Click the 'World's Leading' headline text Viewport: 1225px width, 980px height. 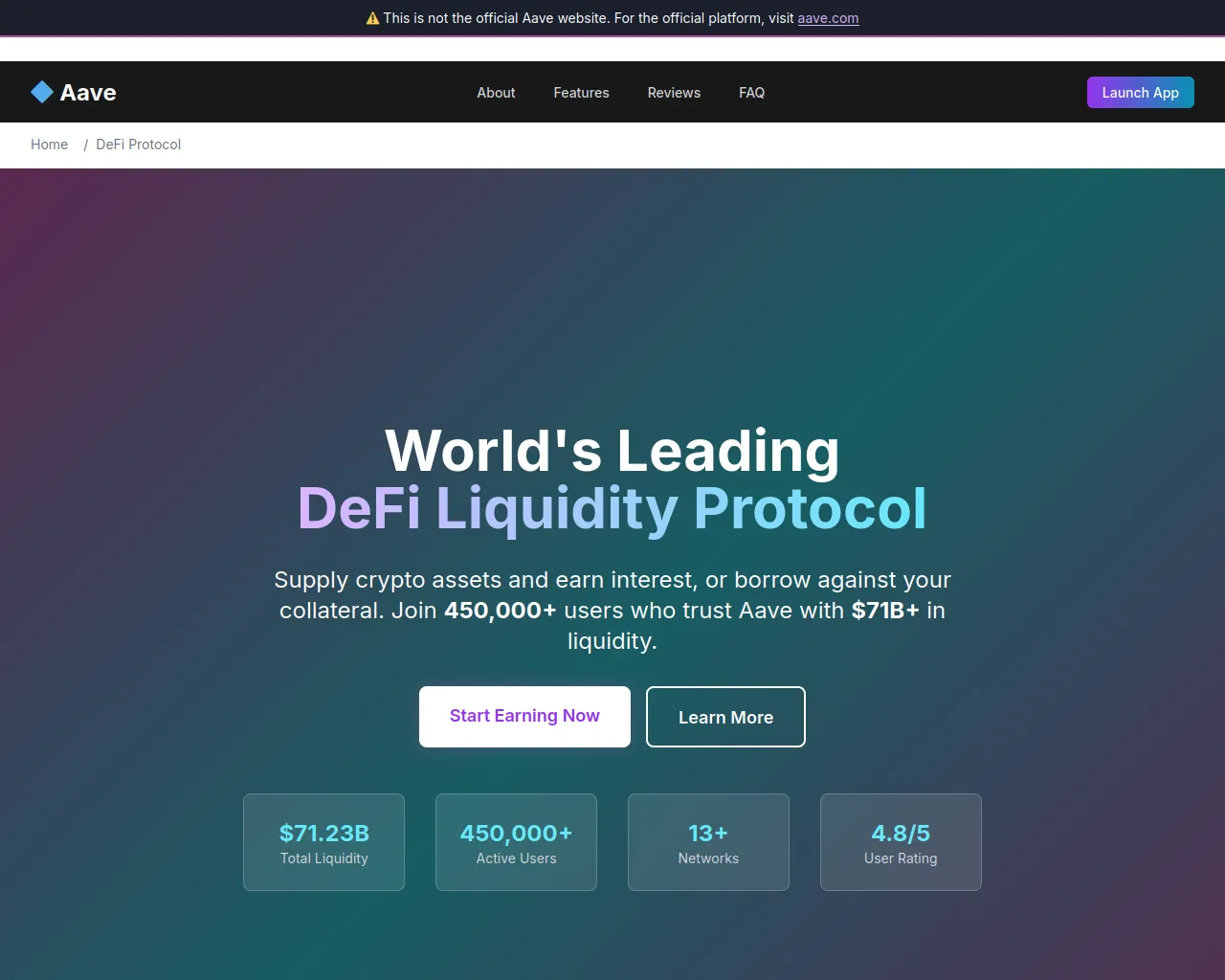click(612, 451)
